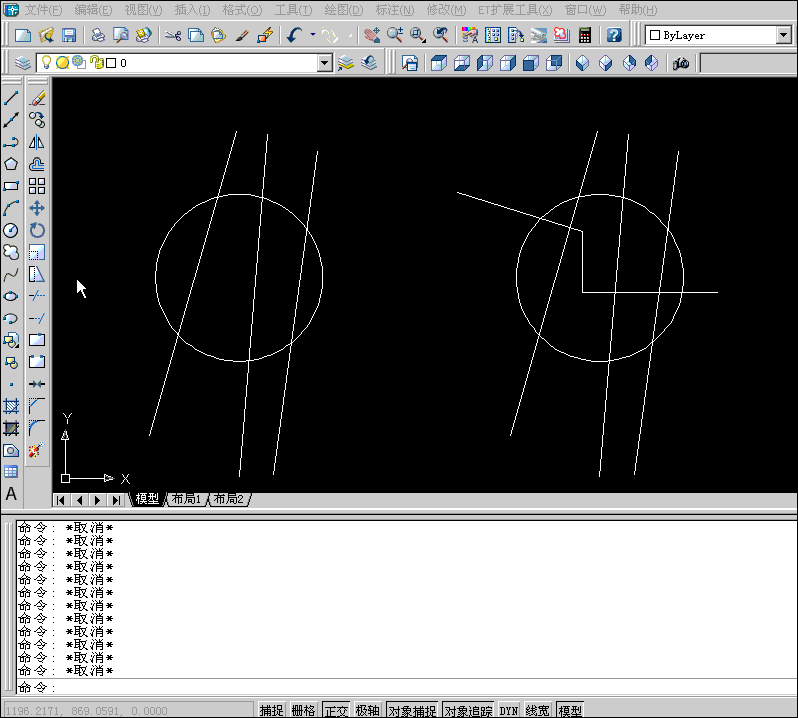
Task: Click the Undo arrow icon
Action: point(295,35)
